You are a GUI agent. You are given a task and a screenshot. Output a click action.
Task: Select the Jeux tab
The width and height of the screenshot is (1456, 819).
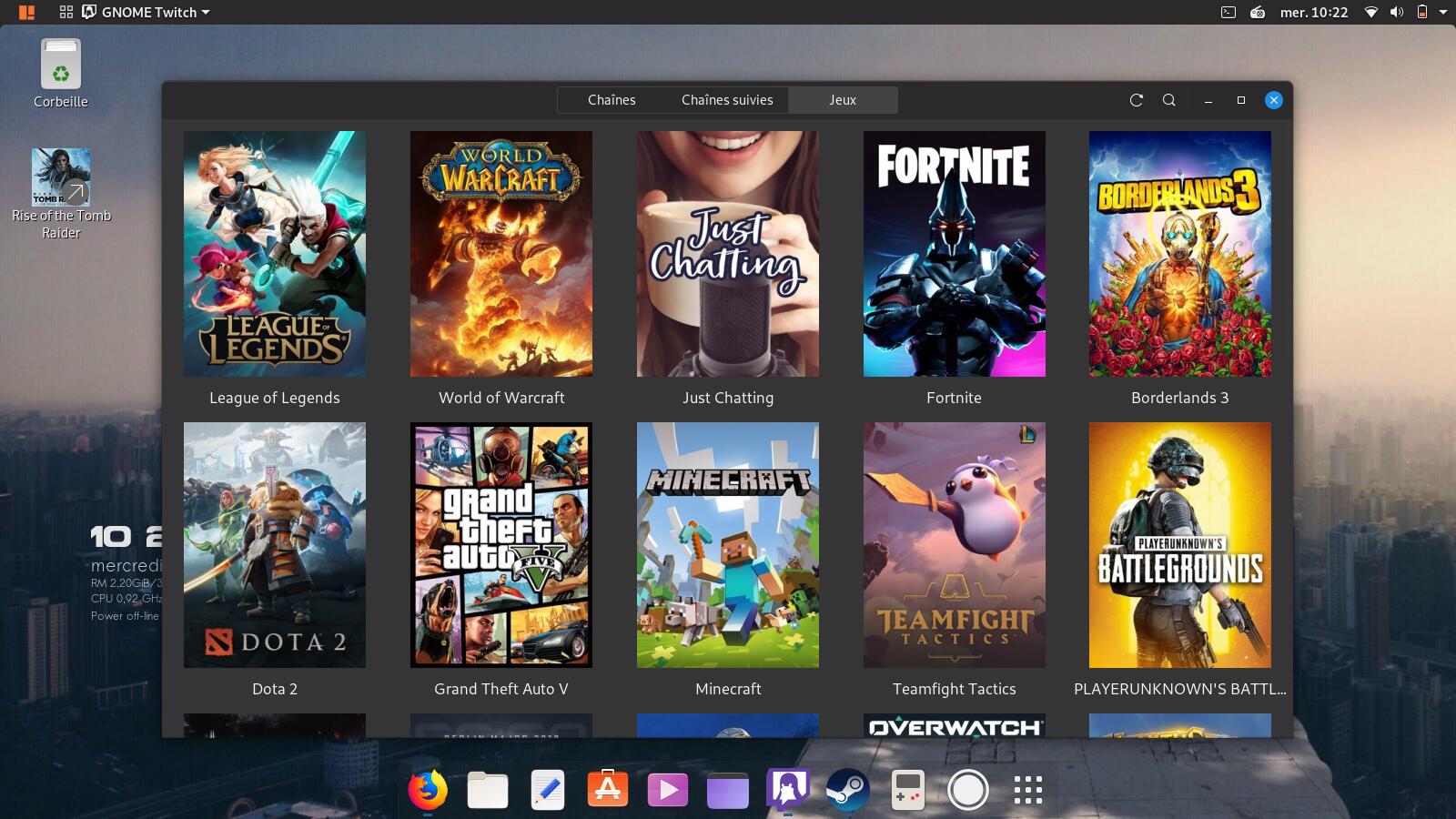pos(843,100)
